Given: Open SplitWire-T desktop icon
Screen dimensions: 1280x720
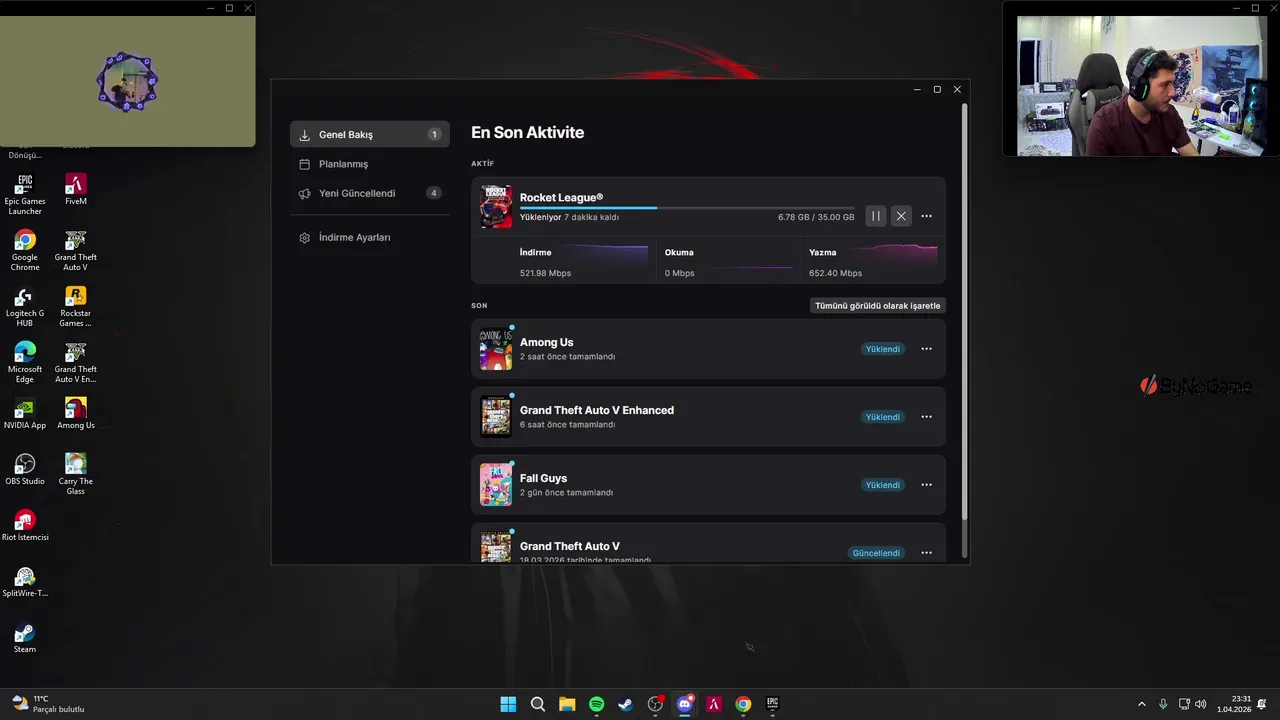Looking at the screenshot, I should (x=25, y=582).
